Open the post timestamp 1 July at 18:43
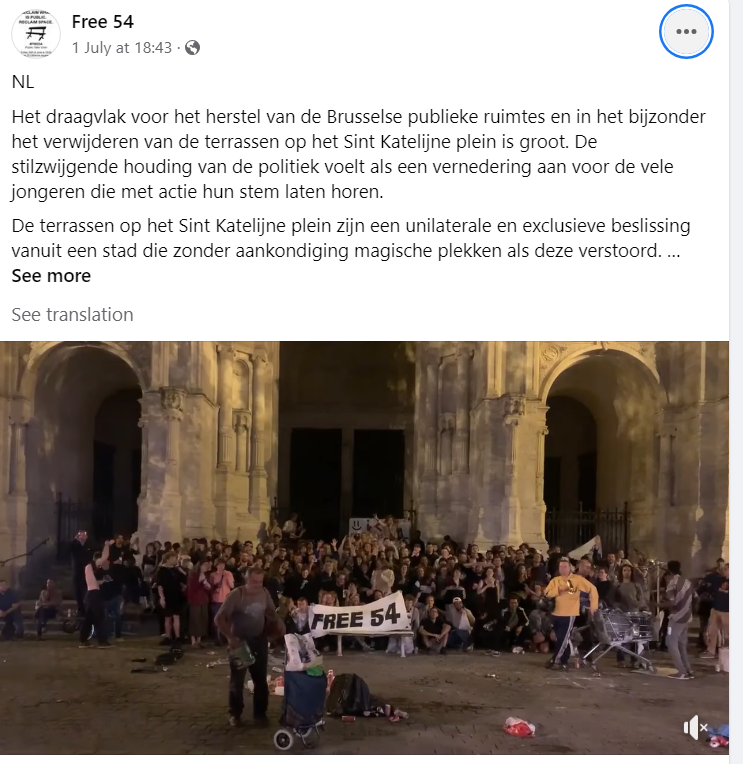743x764 pixels. coord(122,48)
